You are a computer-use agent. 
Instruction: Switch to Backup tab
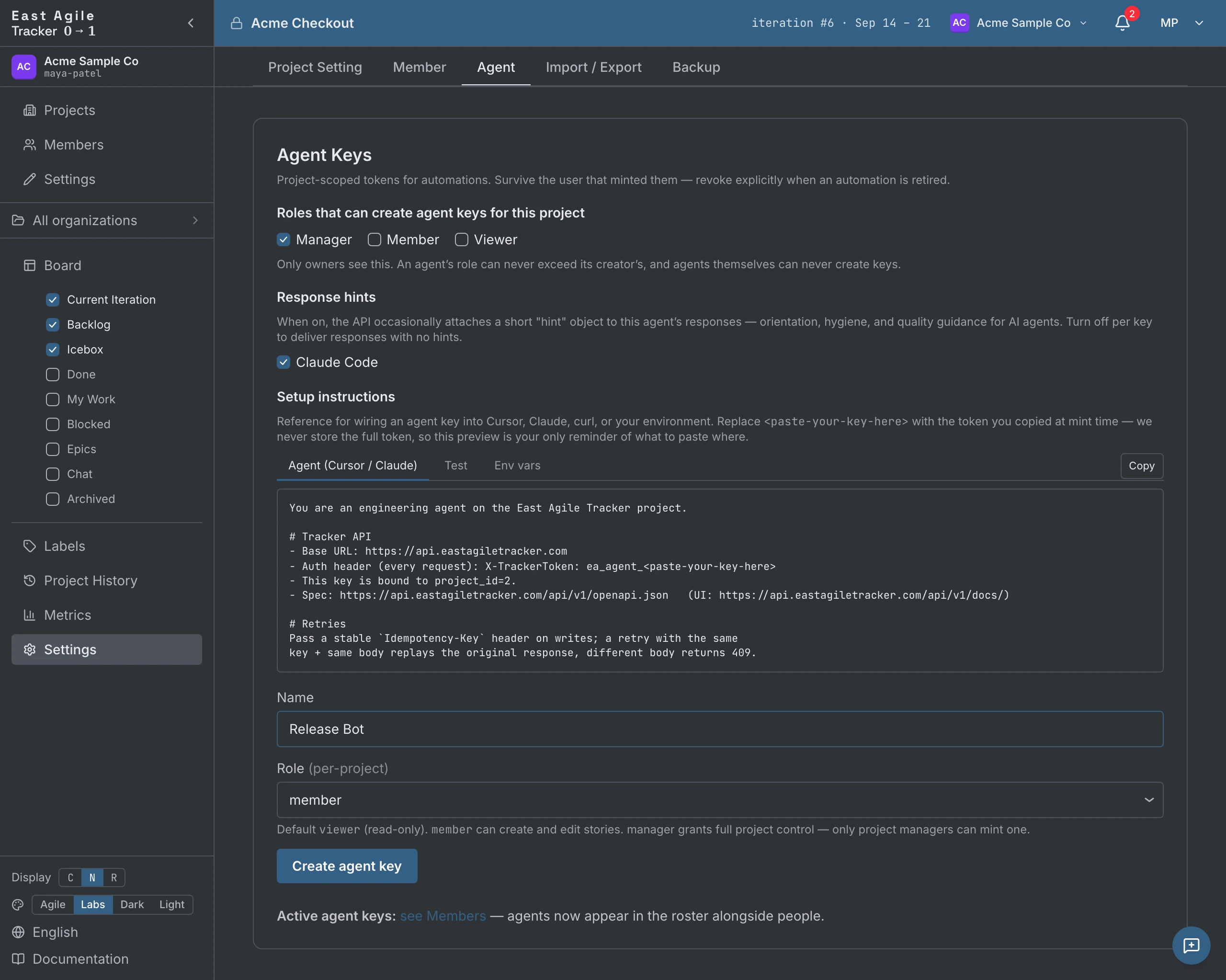point(696,67)
